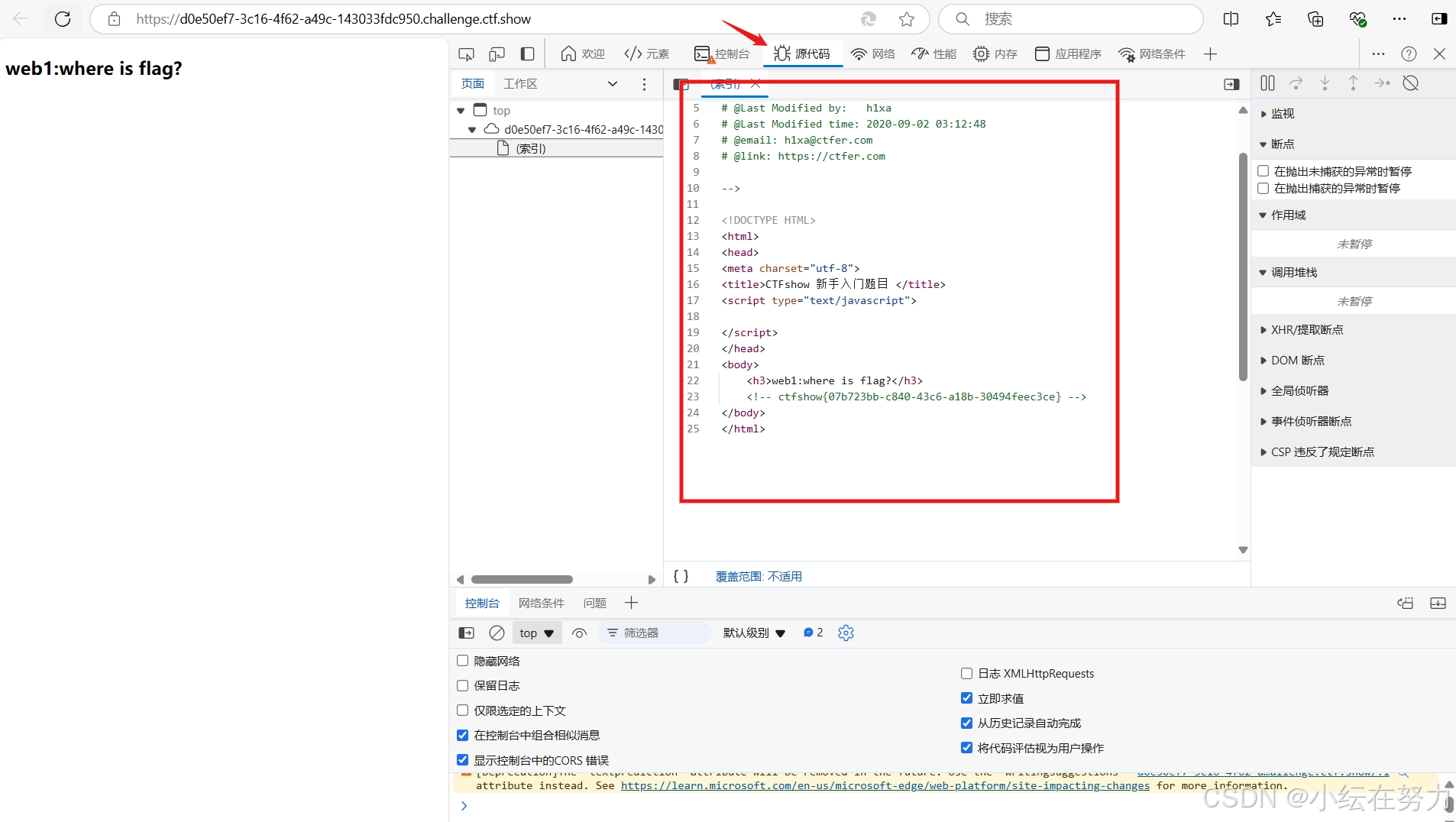Click the source code vertical scrollbar thumb
This screenshot has height=822, width=1456.
tap(1243, 267)
